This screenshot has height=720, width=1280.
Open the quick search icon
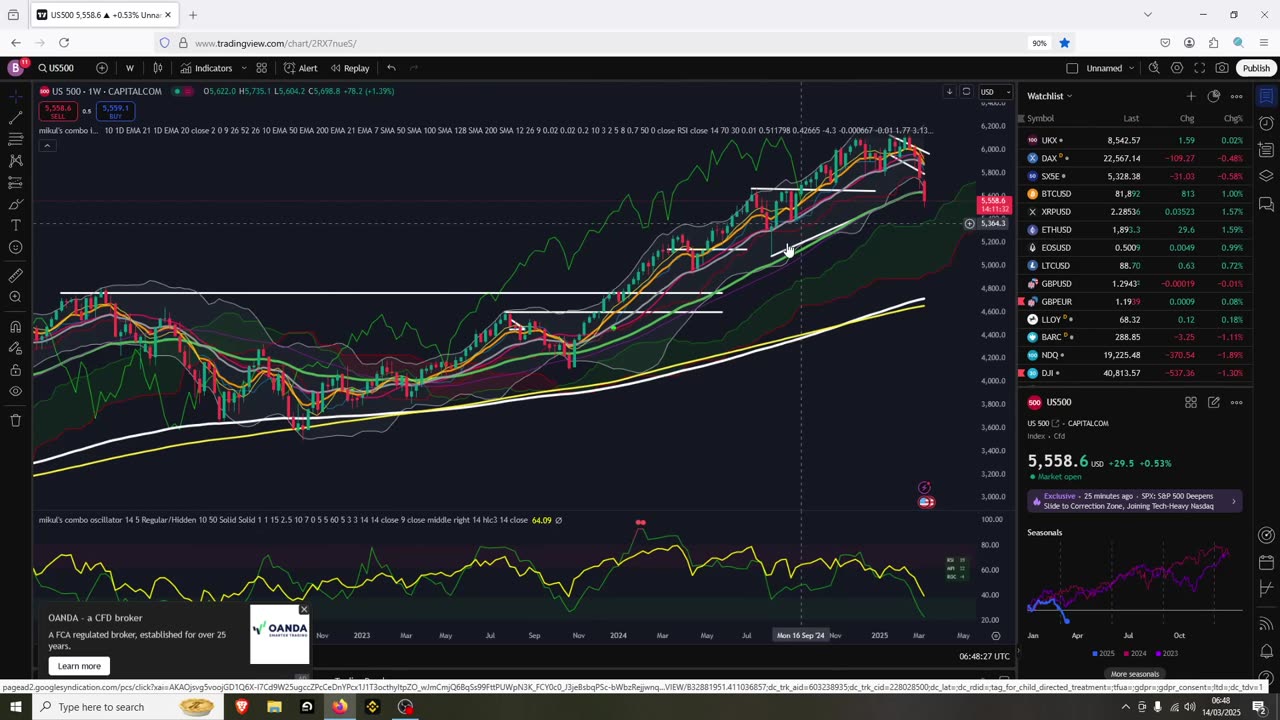coord(1154,68)
